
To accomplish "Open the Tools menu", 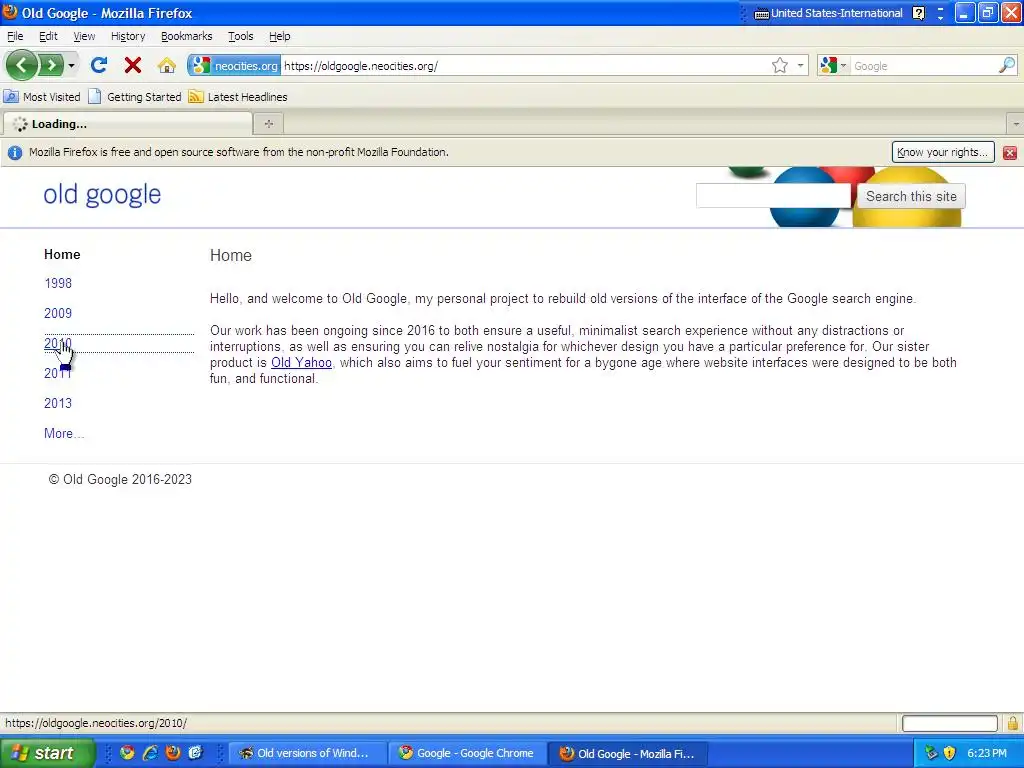I will (x=240, y=37).
